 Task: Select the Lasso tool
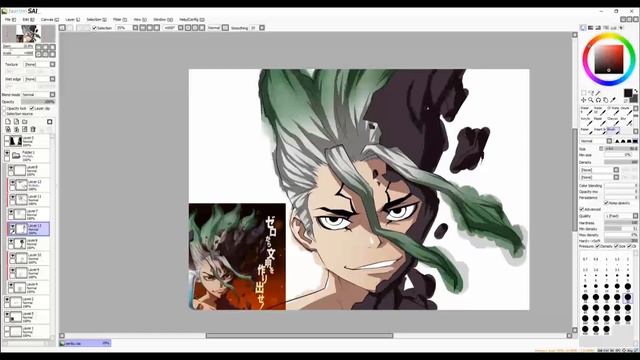click(591, 93)
